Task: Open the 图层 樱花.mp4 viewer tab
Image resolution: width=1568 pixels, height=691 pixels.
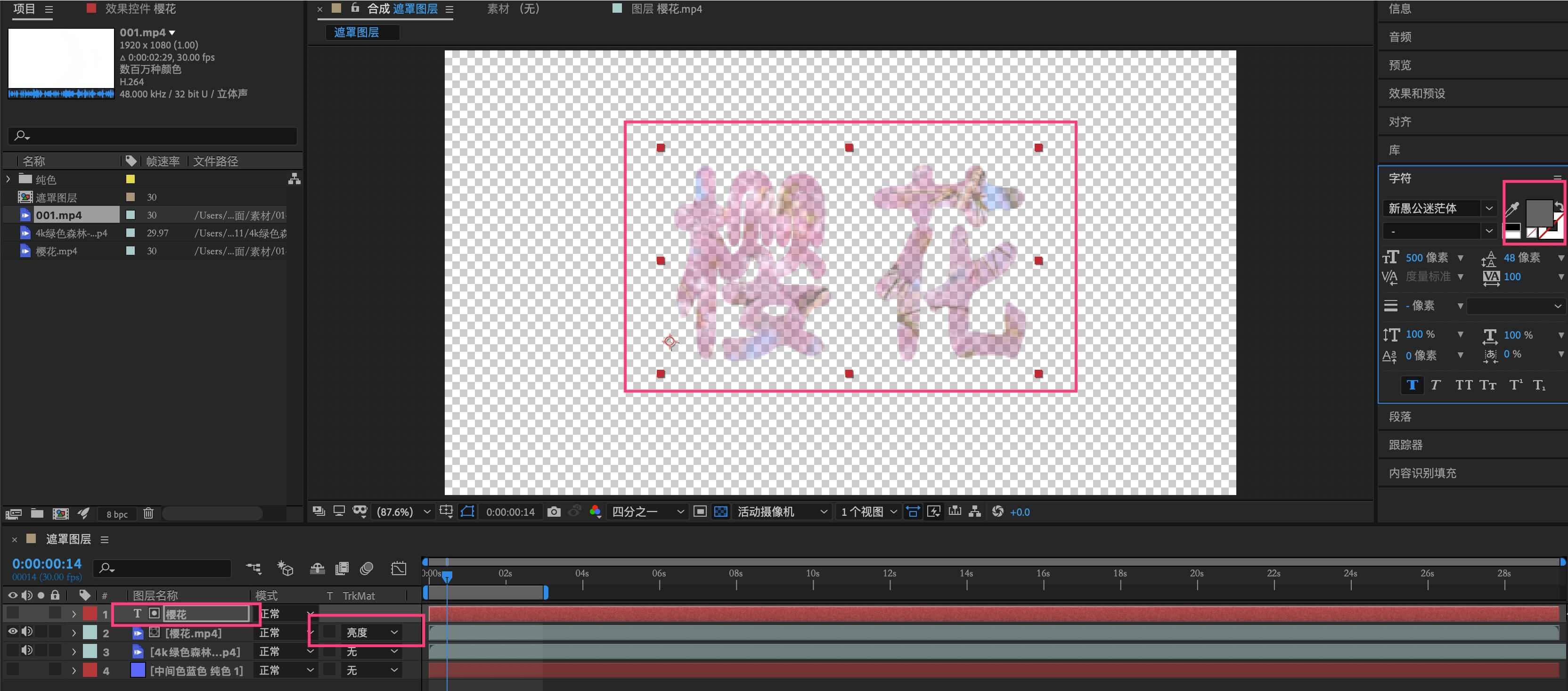Action: (x=666, y=8)
